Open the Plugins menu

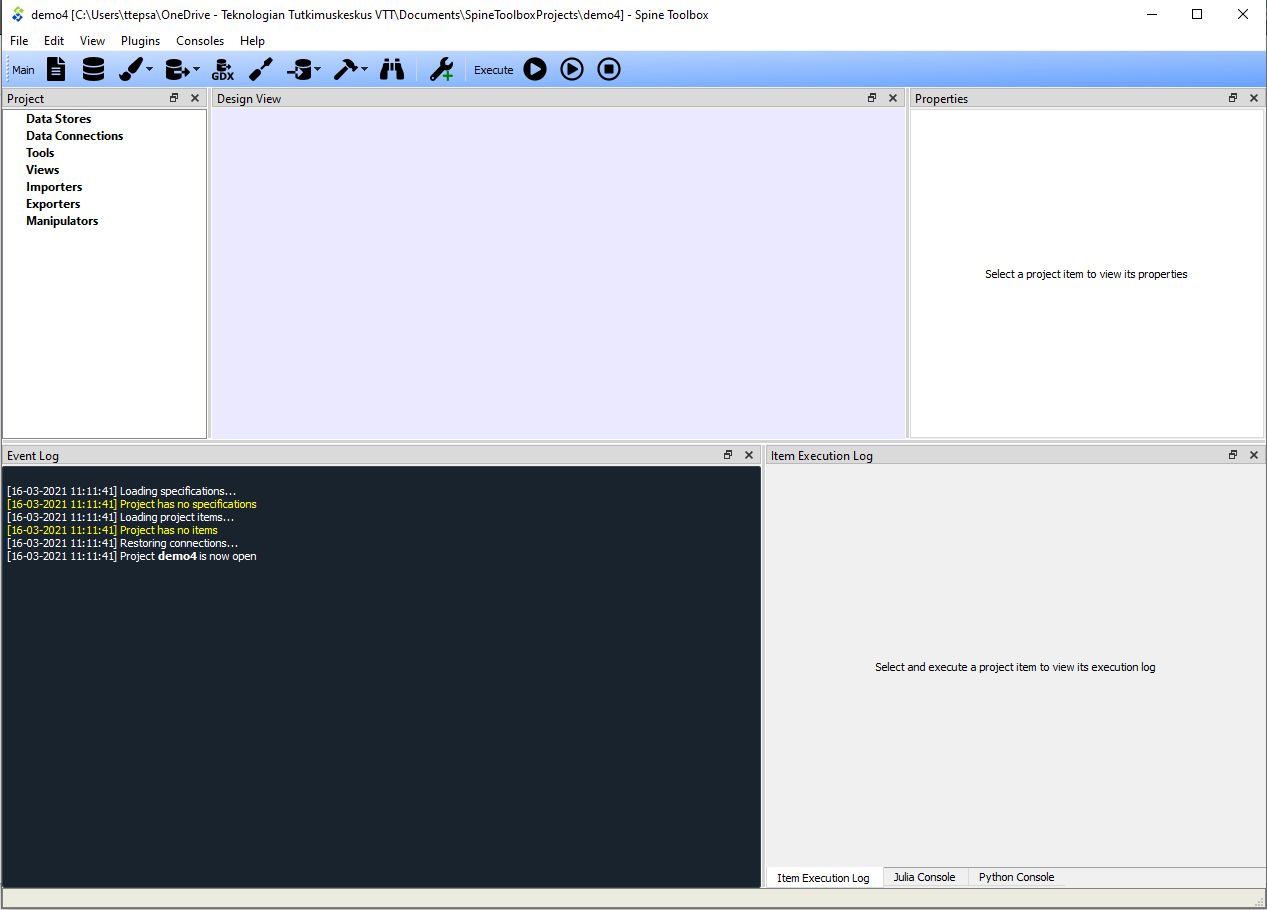pos(139,41)
